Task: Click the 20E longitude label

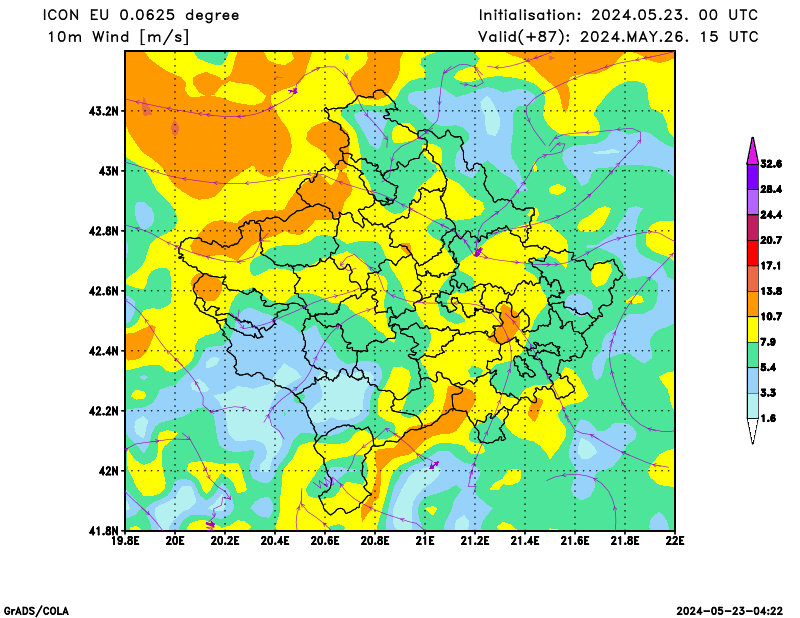Action: pos(176,540)
